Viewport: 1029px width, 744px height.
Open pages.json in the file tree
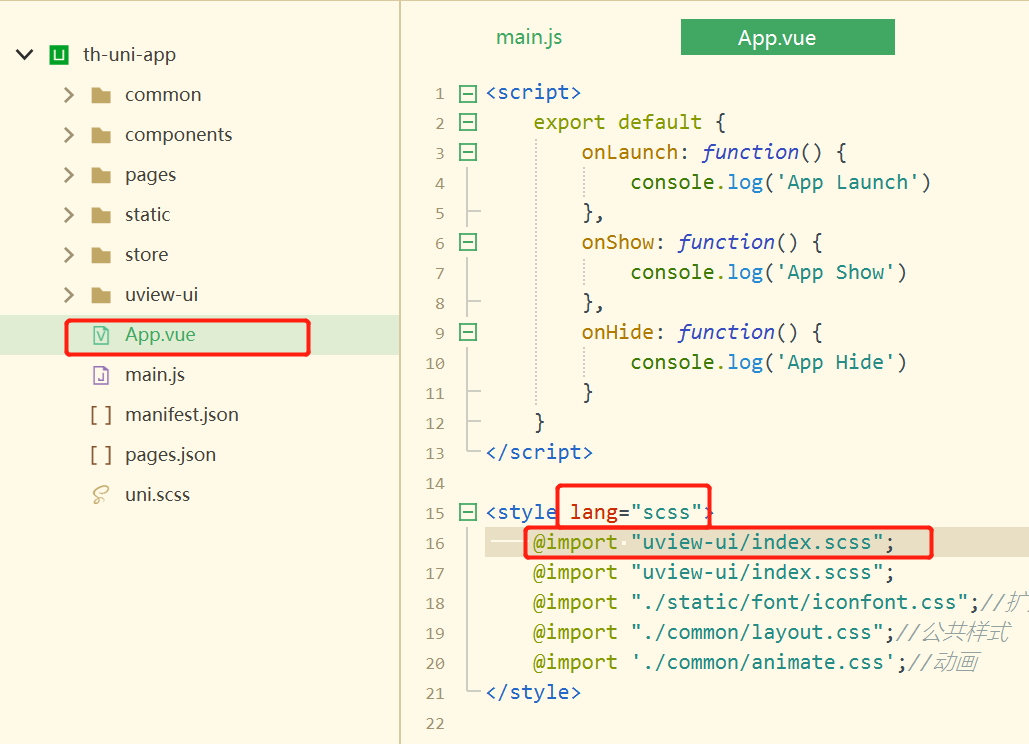tap(171, 455)
